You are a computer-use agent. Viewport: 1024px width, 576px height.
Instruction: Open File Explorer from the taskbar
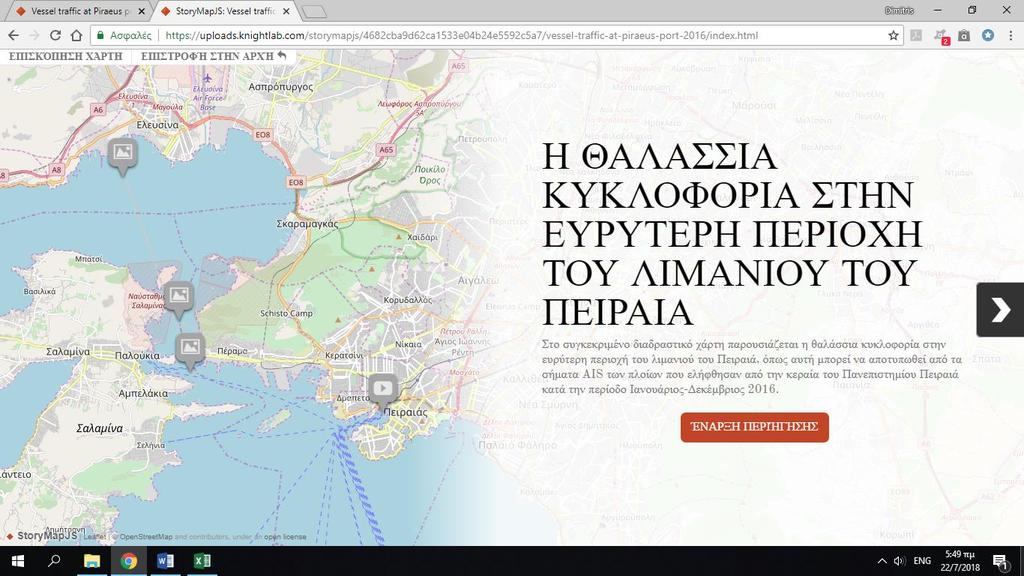pos(91,561)
